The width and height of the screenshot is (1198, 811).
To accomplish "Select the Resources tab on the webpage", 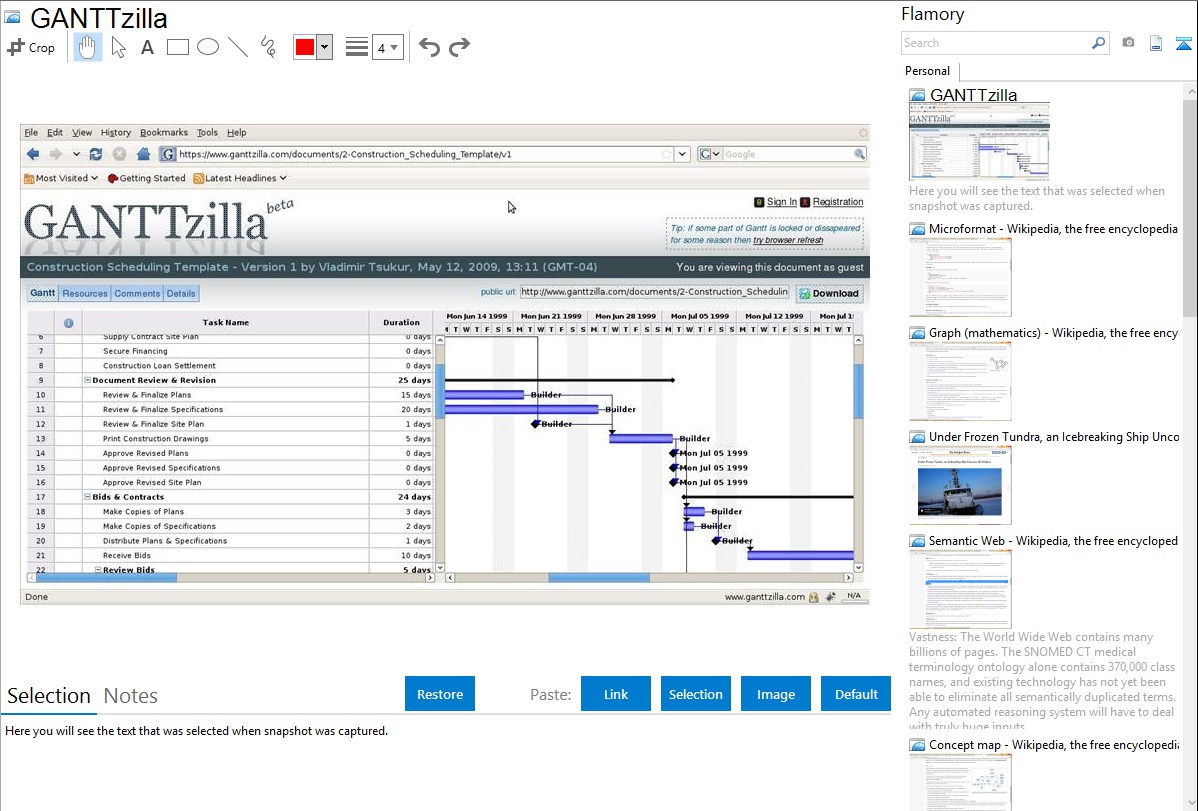I will tap(85, 294).
